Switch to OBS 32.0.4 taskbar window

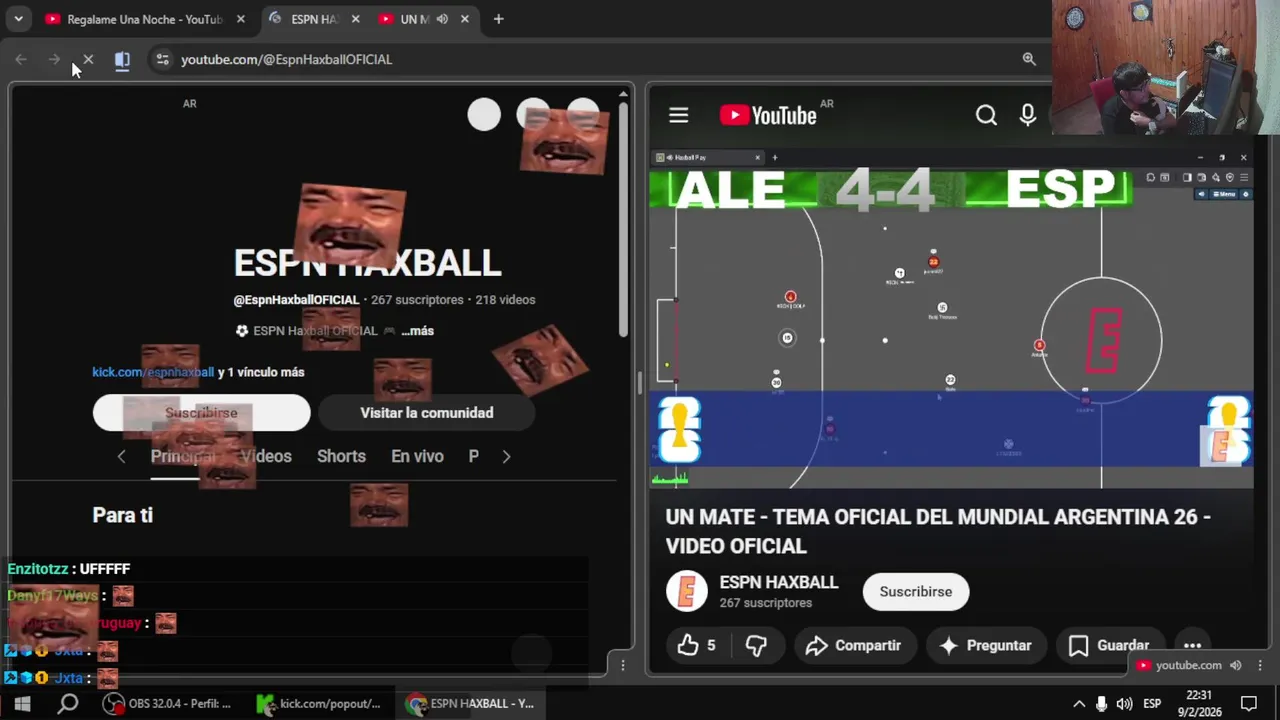[168, 704]
